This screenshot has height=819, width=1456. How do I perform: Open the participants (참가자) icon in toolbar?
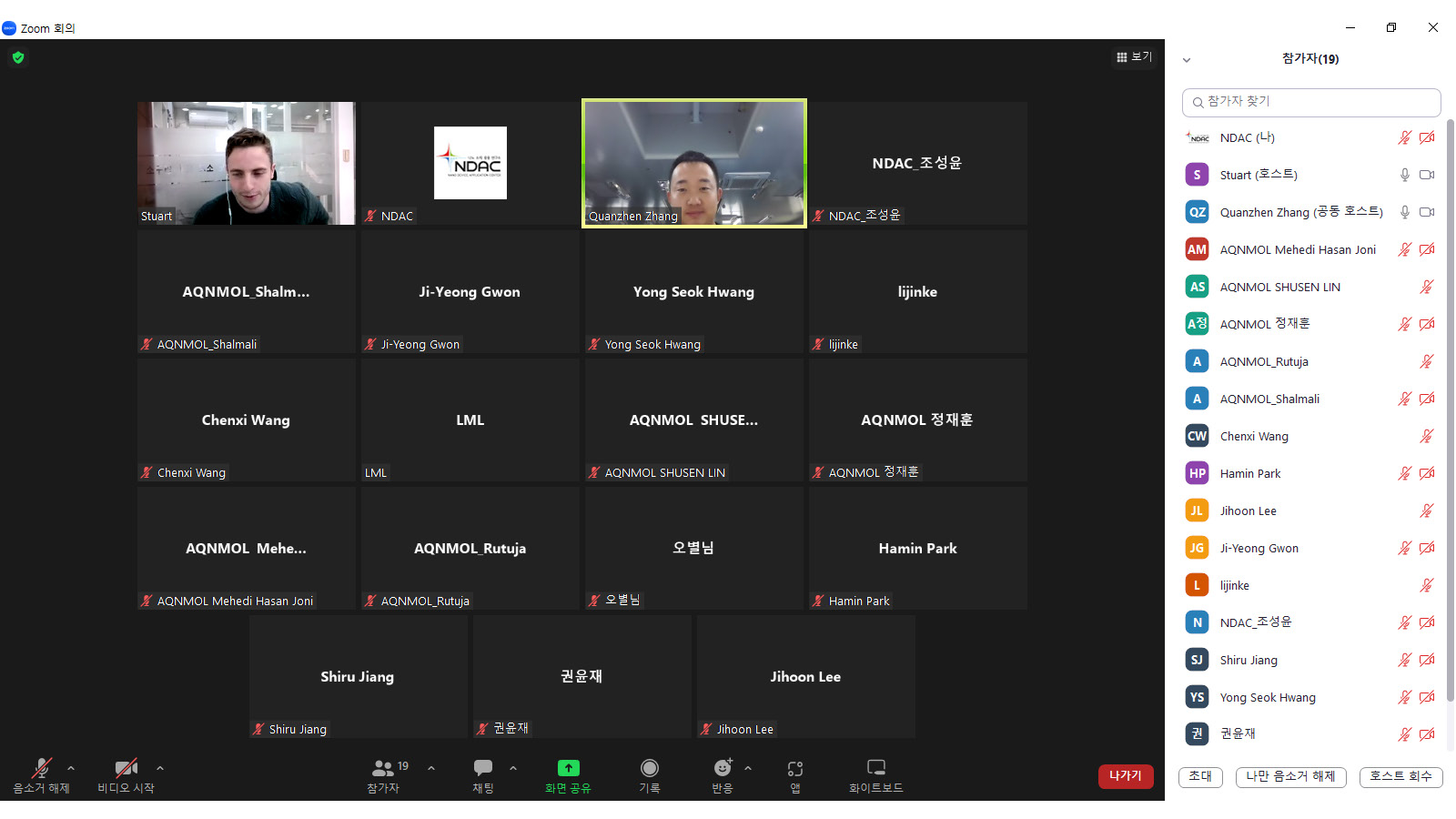tap(384, 768)
